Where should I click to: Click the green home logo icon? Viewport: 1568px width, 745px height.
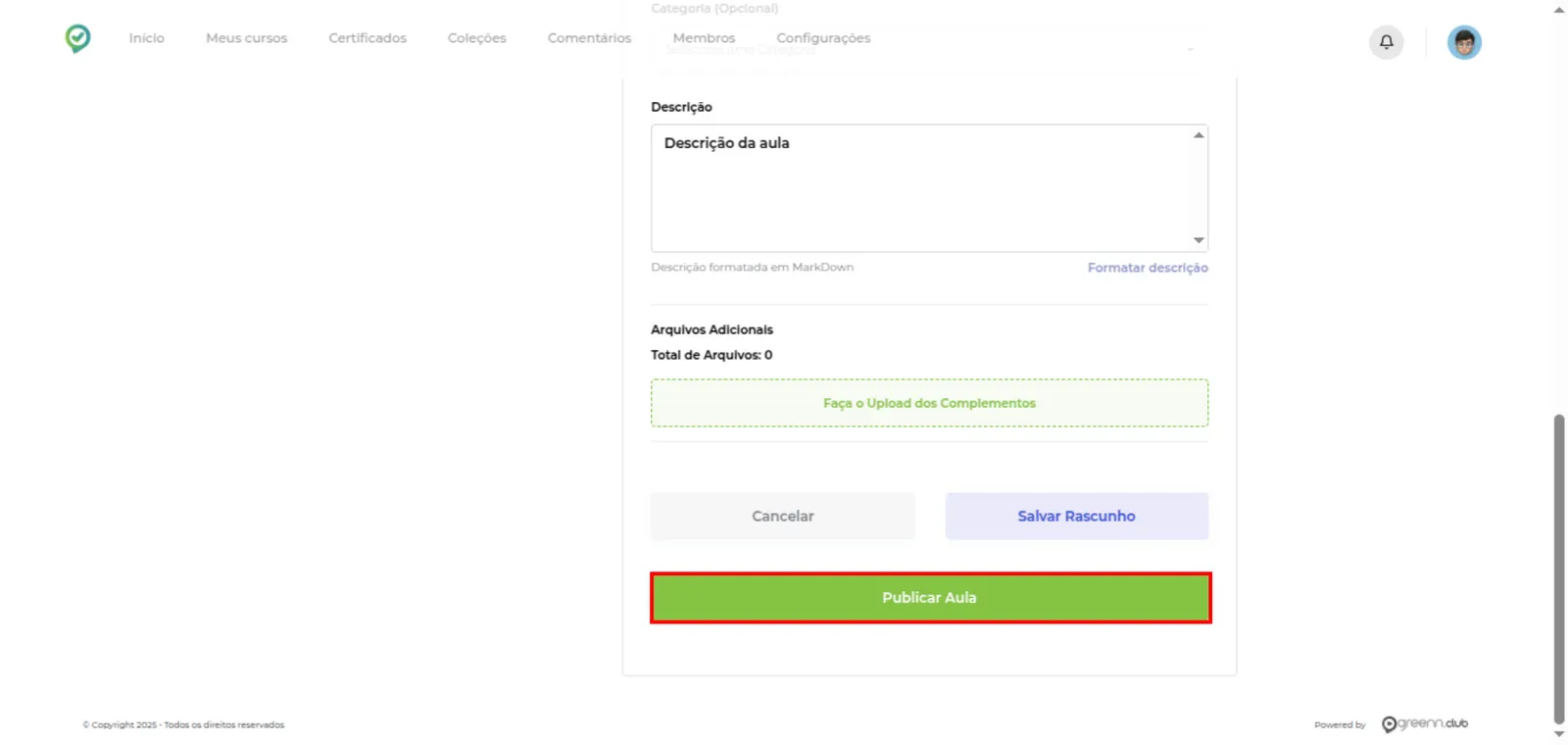click(x=77, y=38)
